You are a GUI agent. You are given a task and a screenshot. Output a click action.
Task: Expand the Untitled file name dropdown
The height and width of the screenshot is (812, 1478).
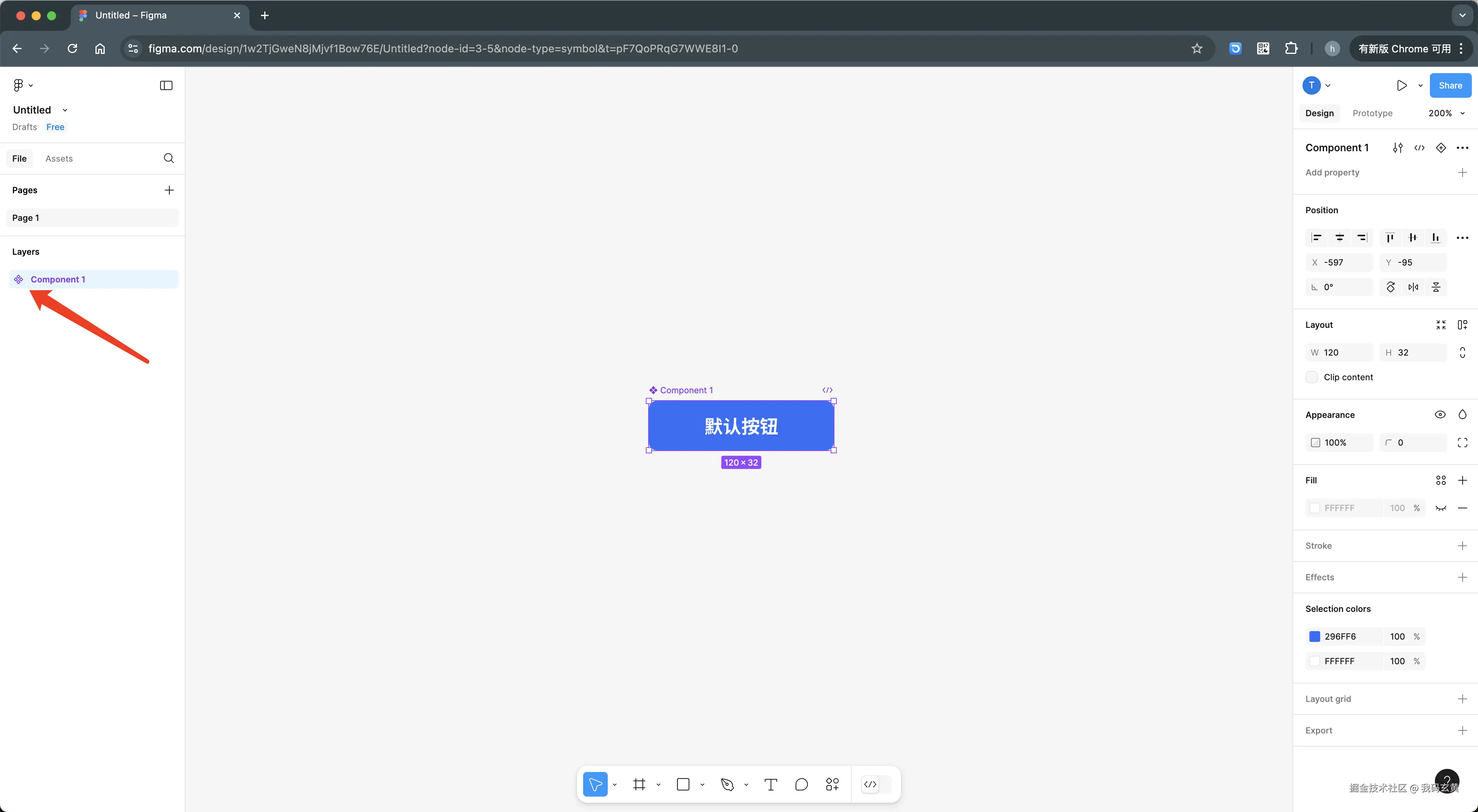(x=65, y=110)
